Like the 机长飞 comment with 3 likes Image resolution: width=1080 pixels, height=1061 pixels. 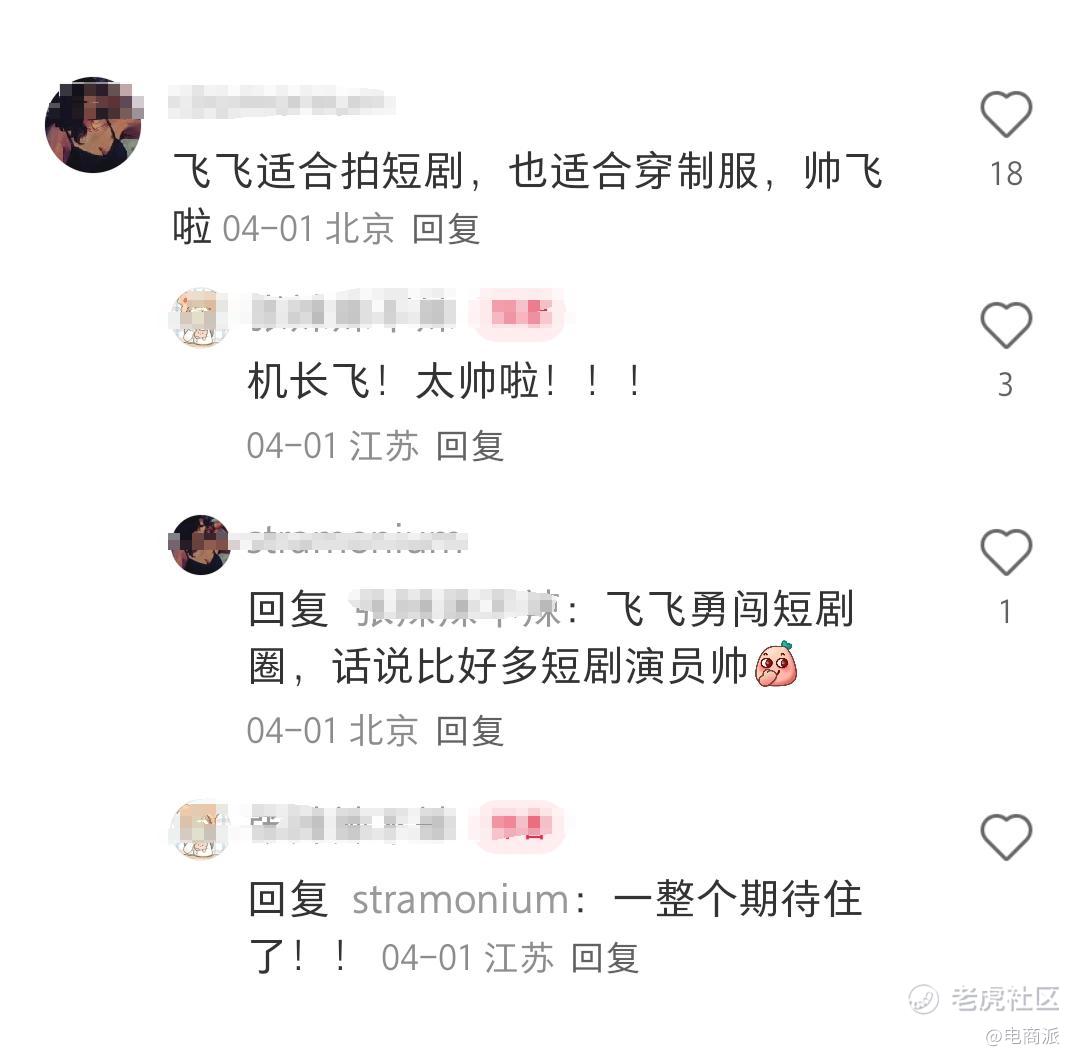[1006, 325]
